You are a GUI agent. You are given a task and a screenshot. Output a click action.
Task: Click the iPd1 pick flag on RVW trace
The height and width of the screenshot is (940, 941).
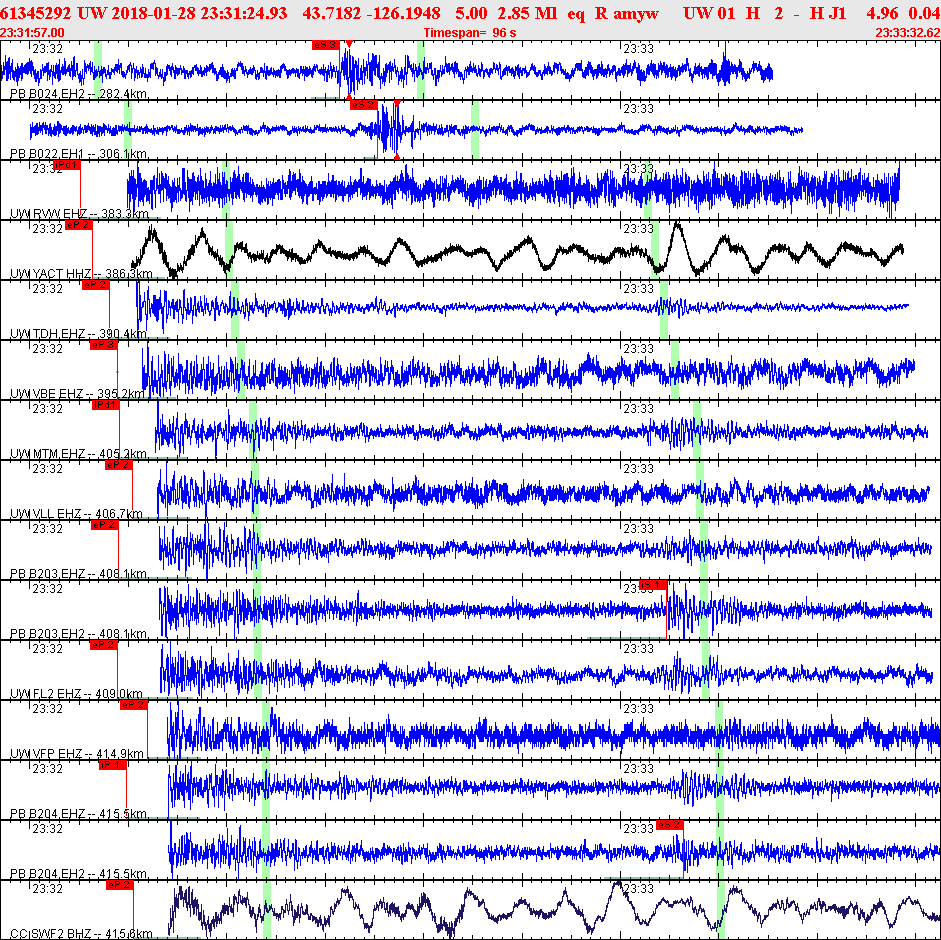coord(67,165)
